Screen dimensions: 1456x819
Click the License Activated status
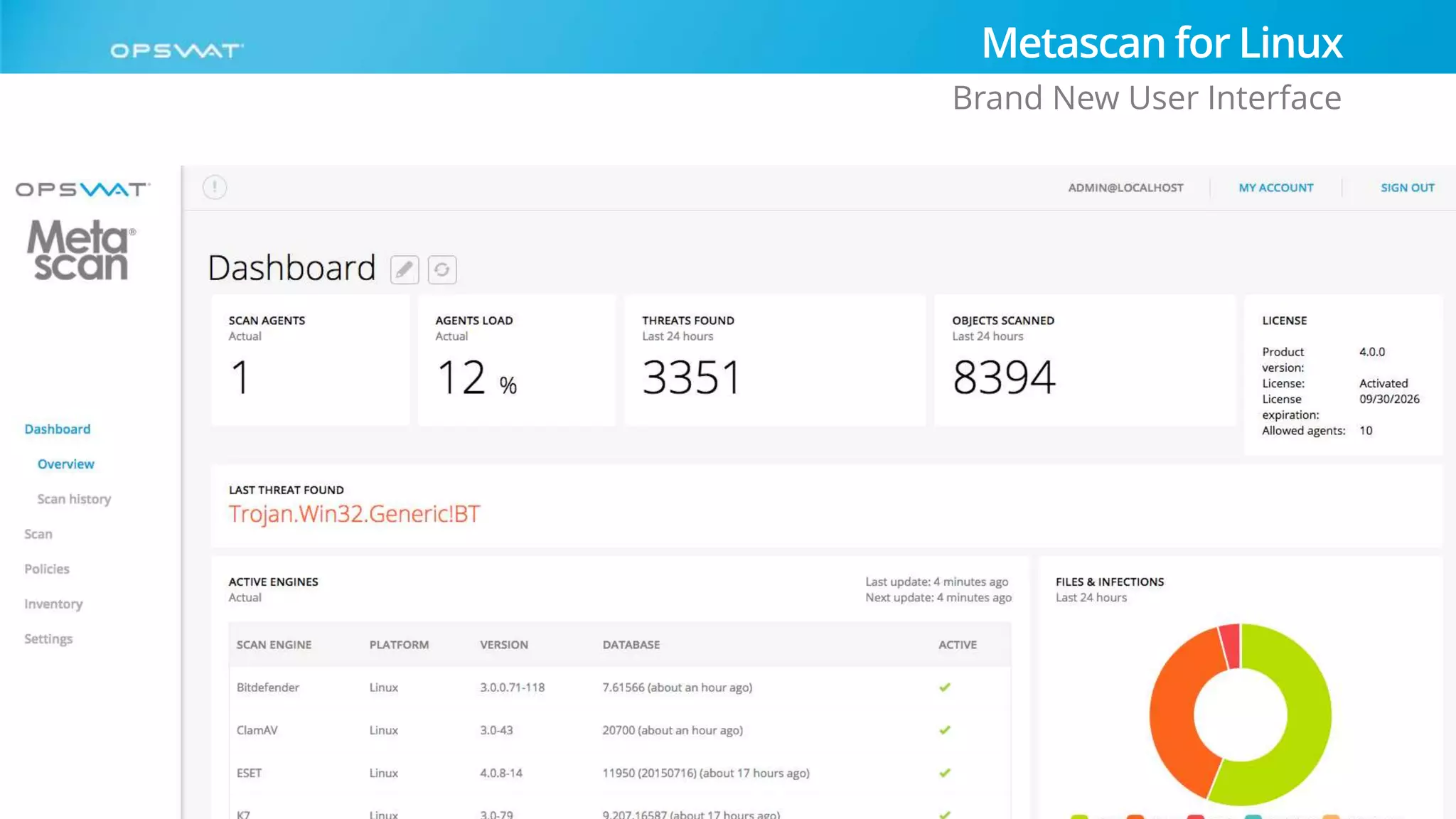coord(1383,383)
